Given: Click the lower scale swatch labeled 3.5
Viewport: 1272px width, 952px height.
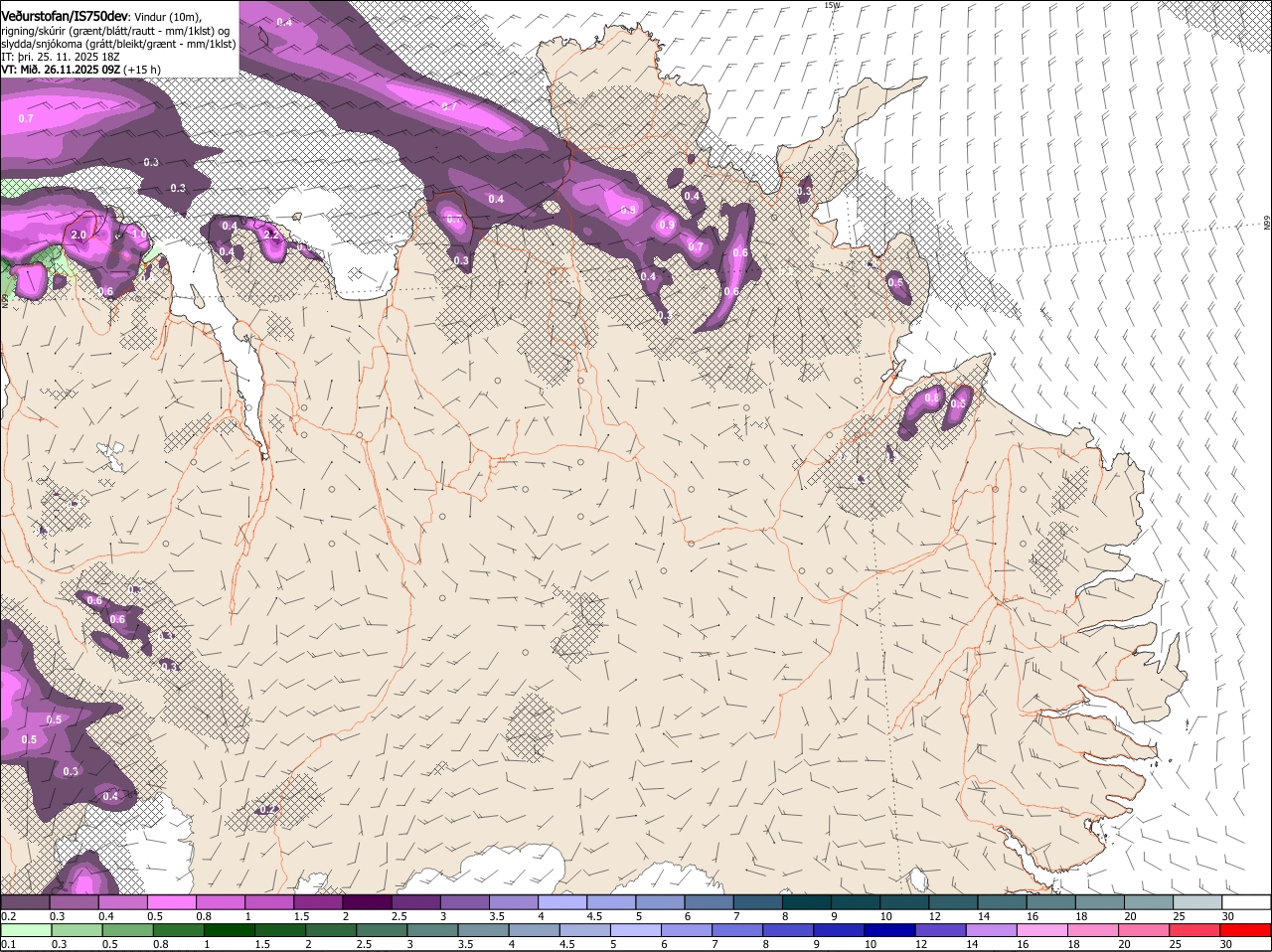Looking at the screenshot, I should click(484, 930).
